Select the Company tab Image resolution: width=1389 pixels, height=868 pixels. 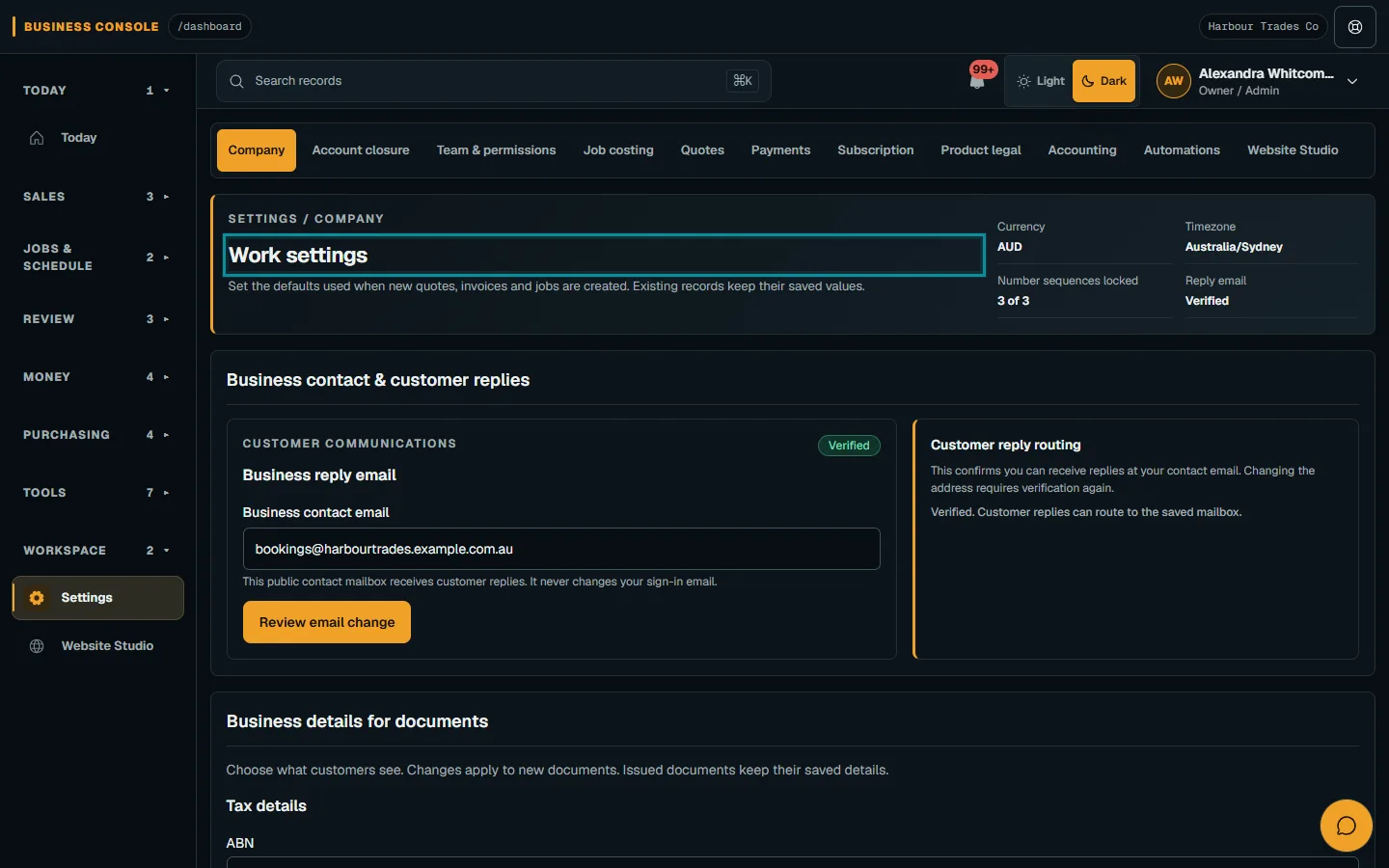[257, 150]
